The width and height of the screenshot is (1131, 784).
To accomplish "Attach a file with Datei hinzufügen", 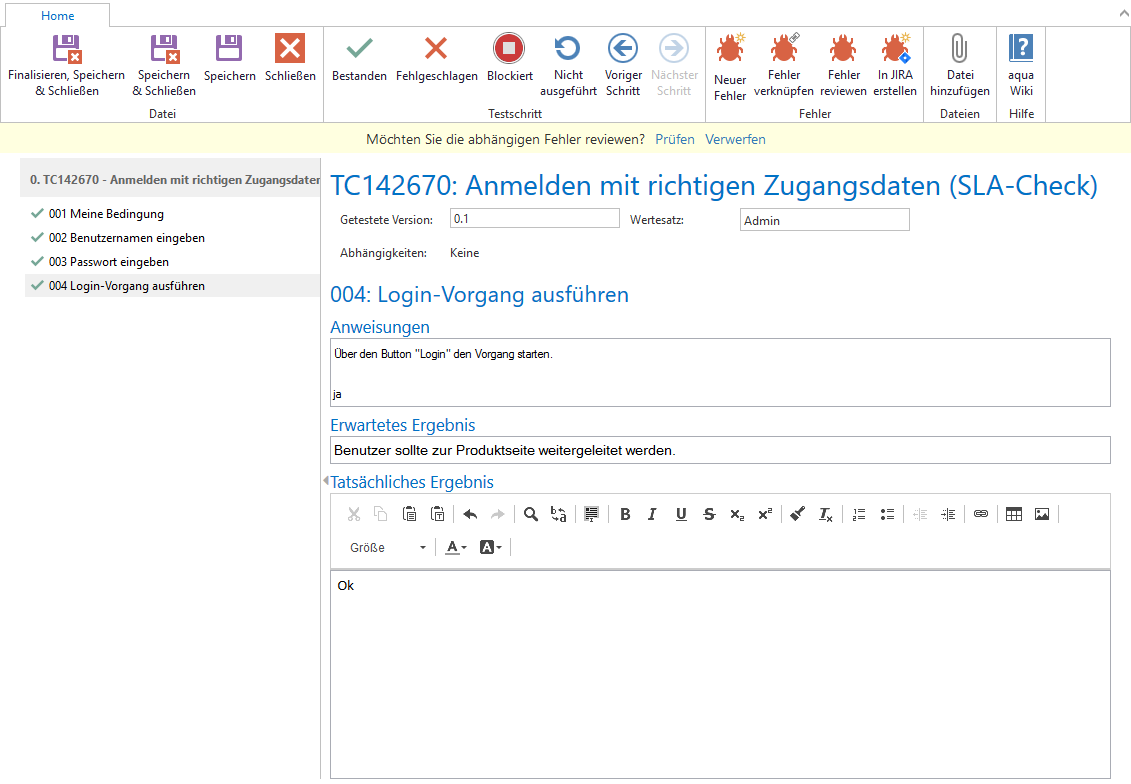I will click(959, 49).
